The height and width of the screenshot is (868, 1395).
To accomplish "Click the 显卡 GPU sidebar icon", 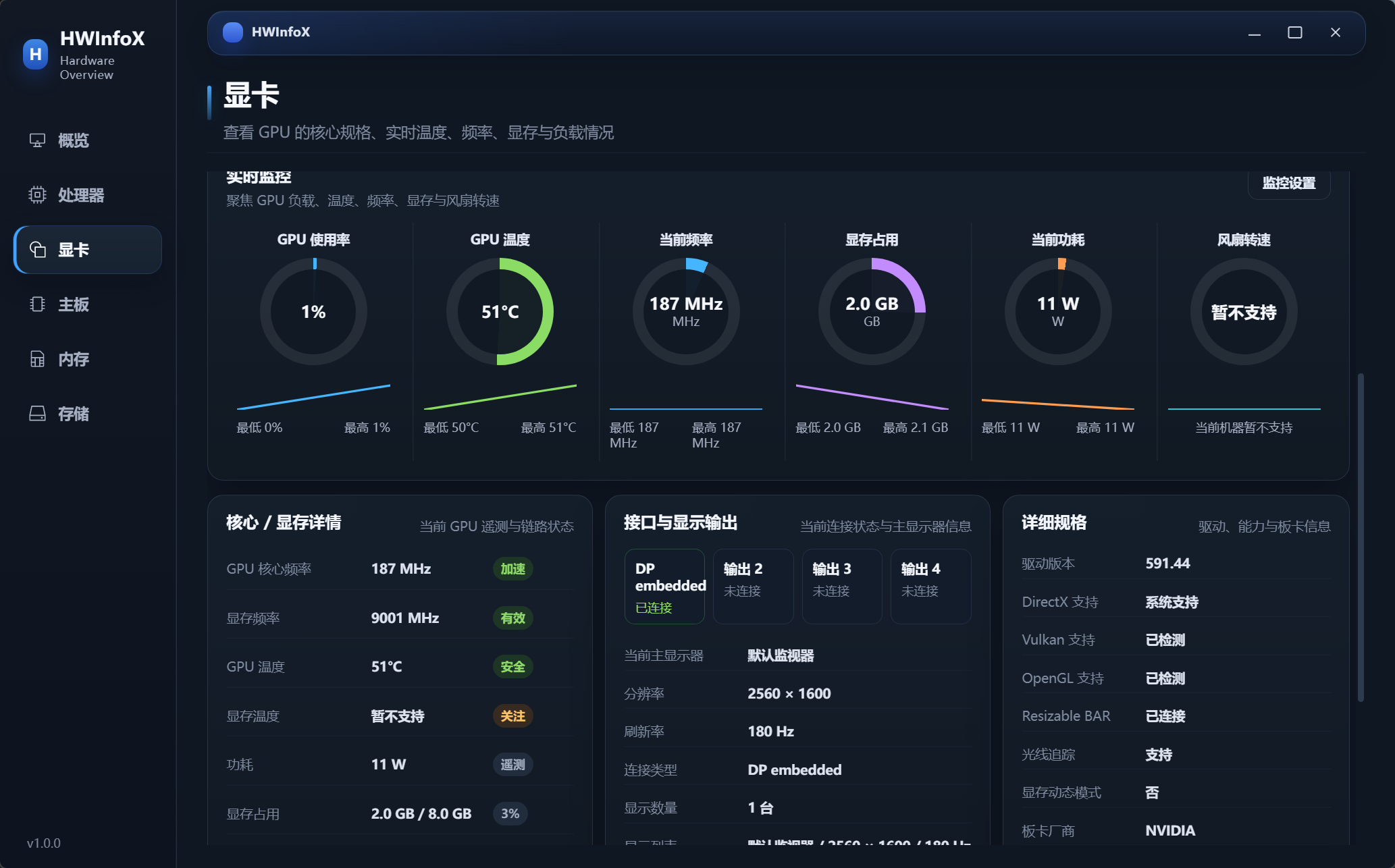I will pyautogui.click(x=37, y=250).
